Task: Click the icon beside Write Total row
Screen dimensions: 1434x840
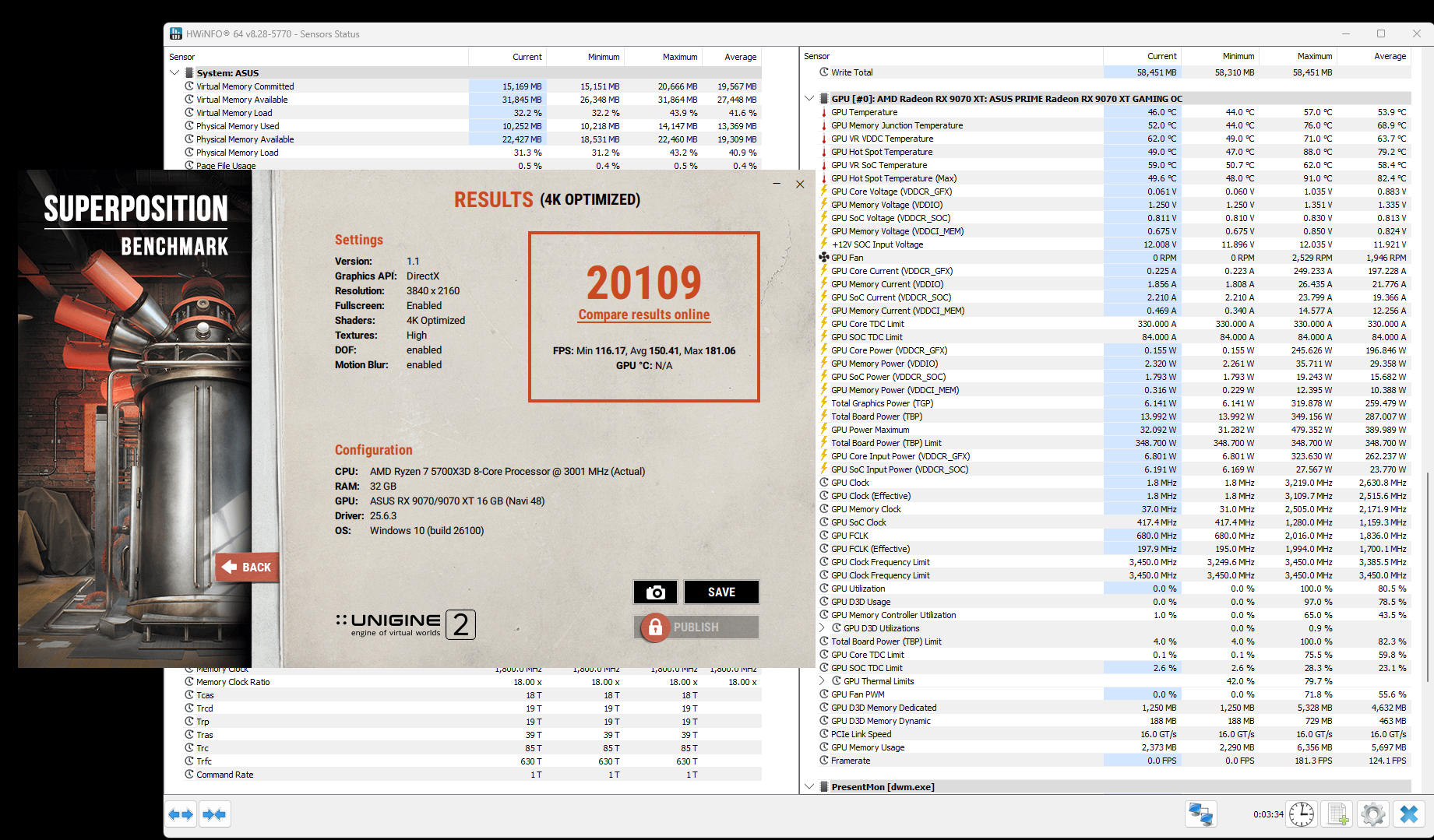Action: click(824, 72)
